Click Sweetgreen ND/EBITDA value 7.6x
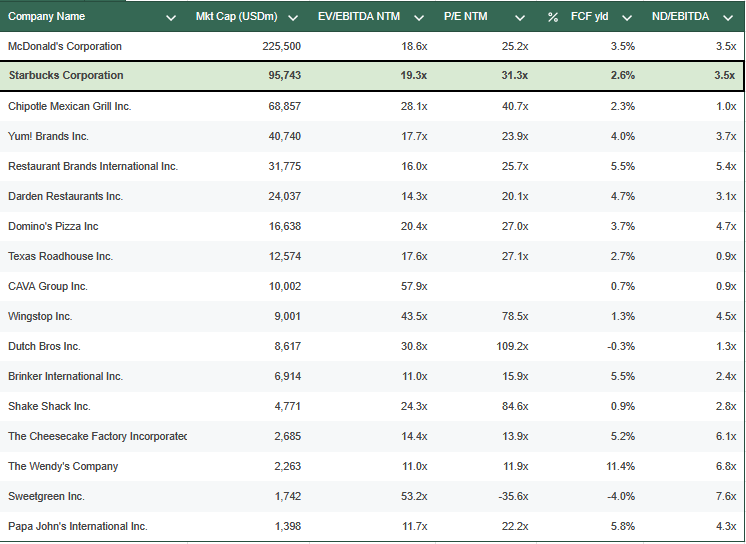The image size is (746, 544). tap(726, 496)
